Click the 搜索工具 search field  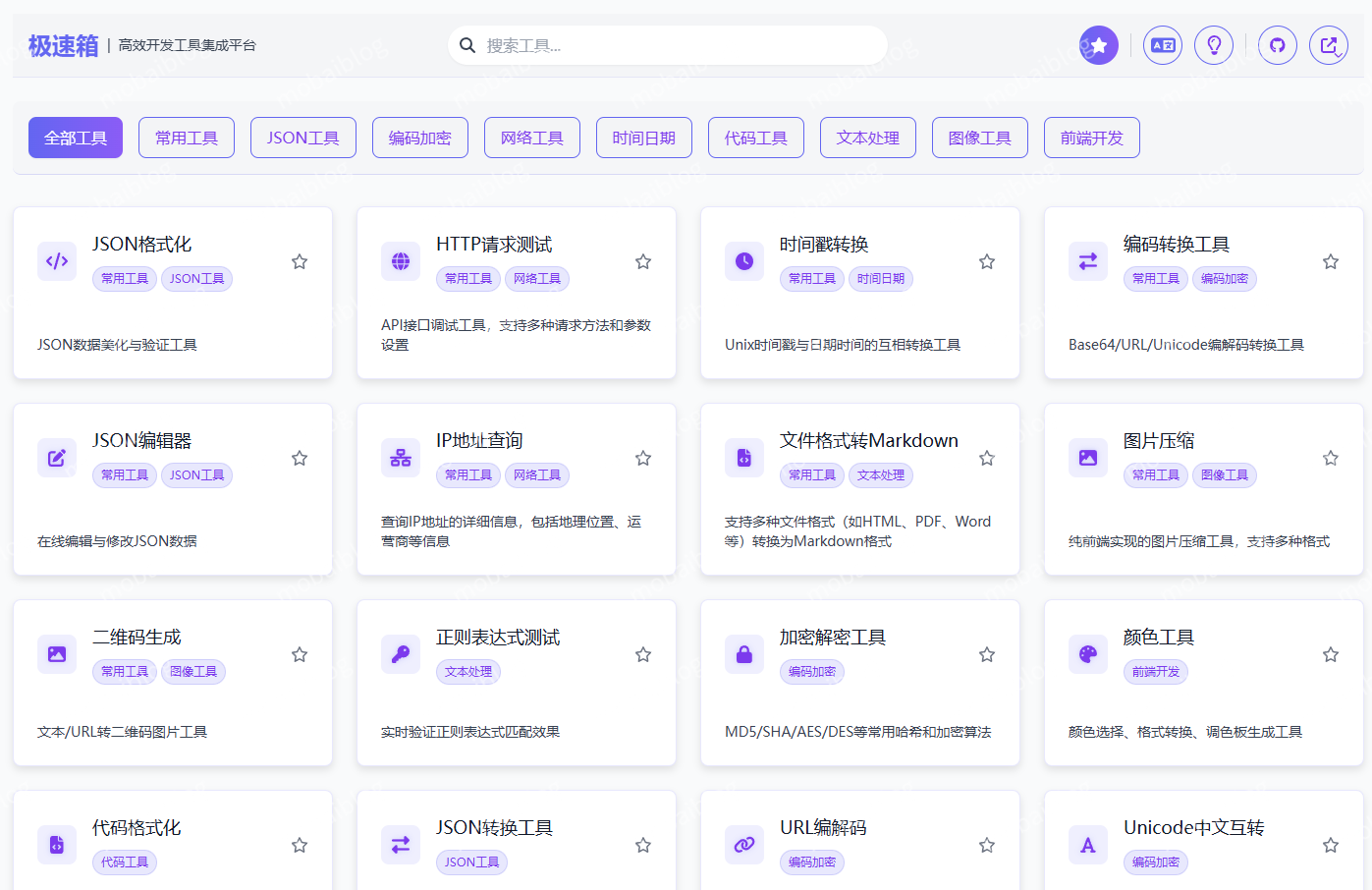(x=668, y=45)
